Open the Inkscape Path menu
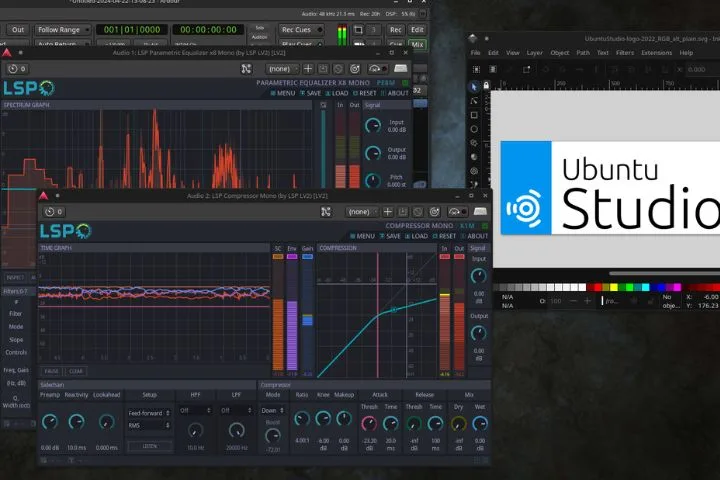Viewport: 720px width, 480px height. point(583,53)
